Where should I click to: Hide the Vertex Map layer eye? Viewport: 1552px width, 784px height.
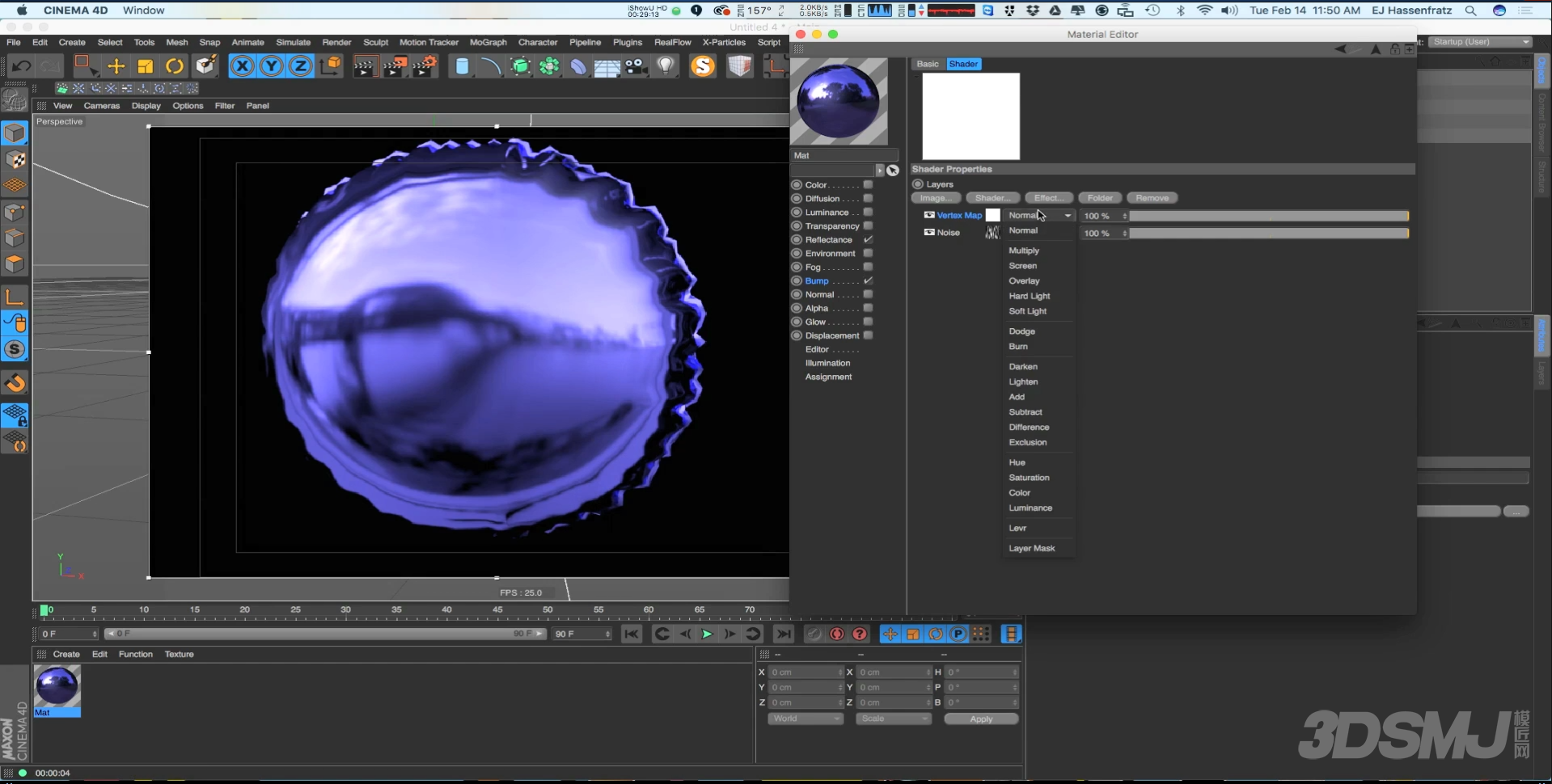[929, 215]
